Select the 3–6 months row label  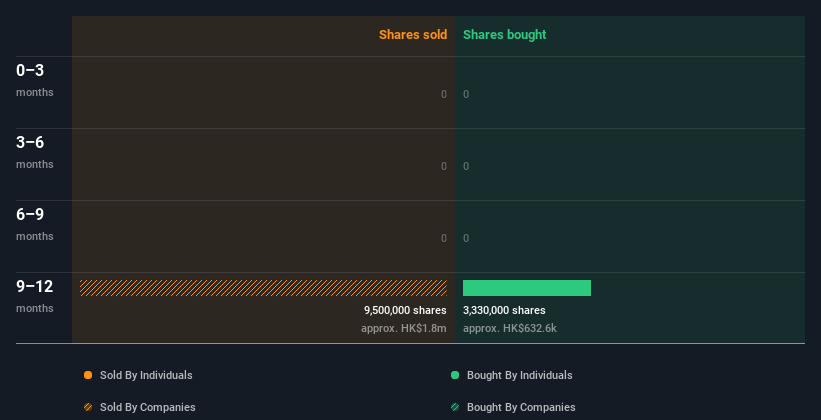[x=35, y=152]
